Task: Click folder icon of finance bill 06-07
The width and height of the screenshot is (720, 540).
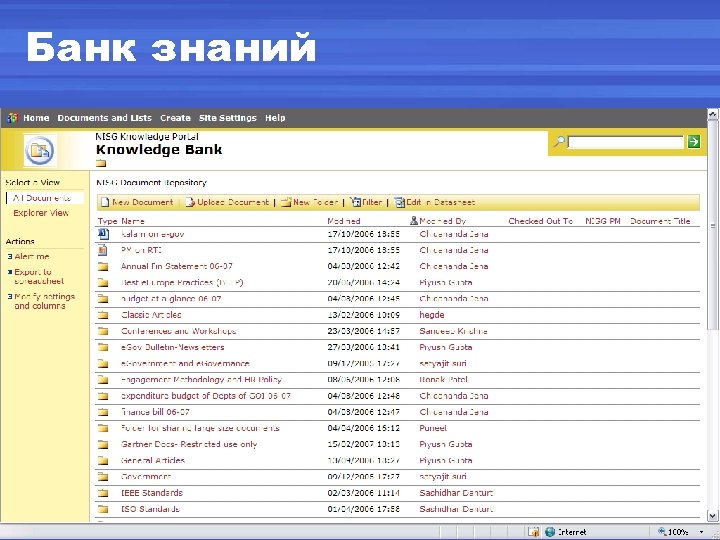Action: click(103, 412)
